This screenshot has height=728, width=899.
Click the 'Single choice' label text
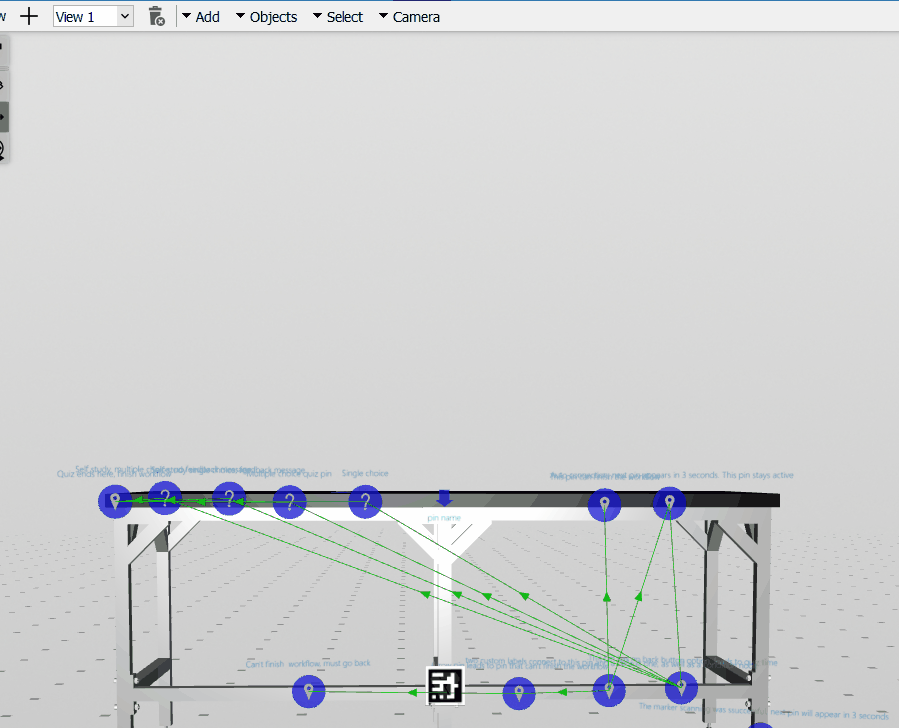click(365, 473)
